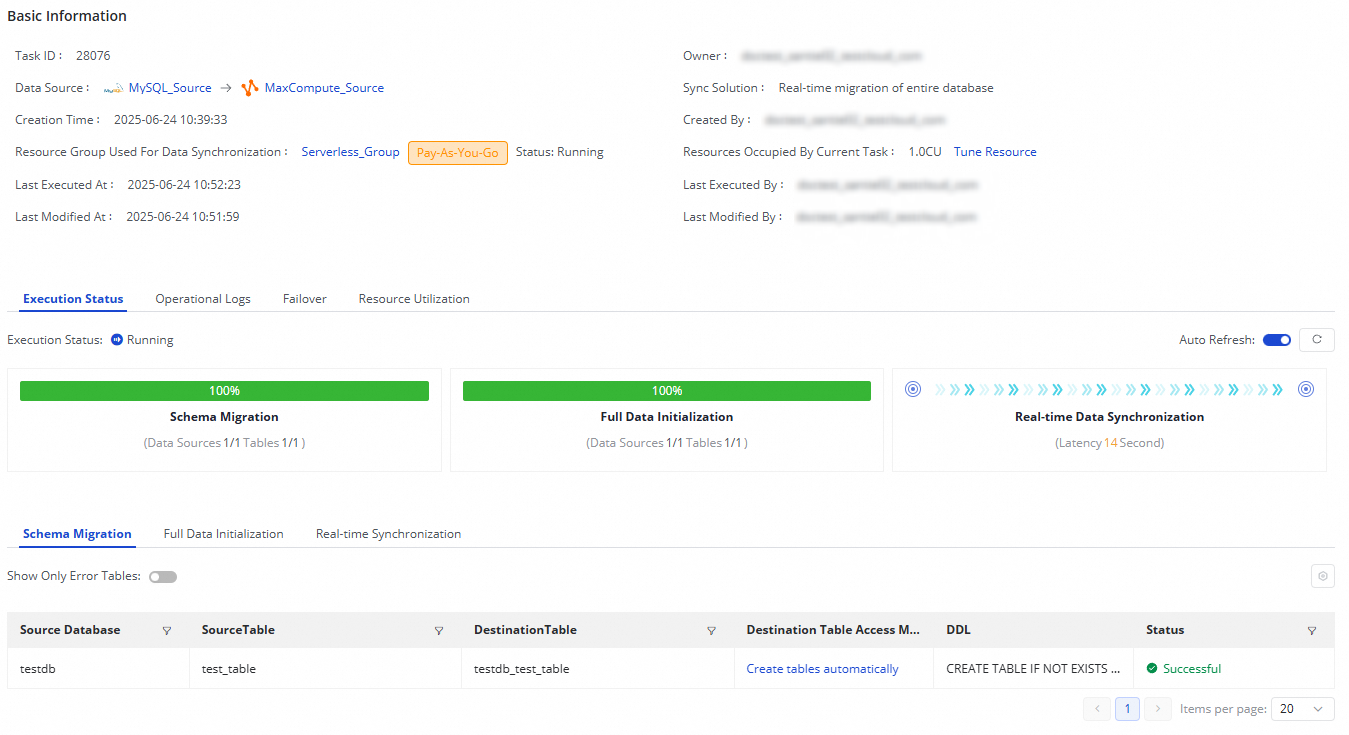Click the refresh icon button
The height and width of the screenshot is (735, 1349).
tap(1316, 340)
